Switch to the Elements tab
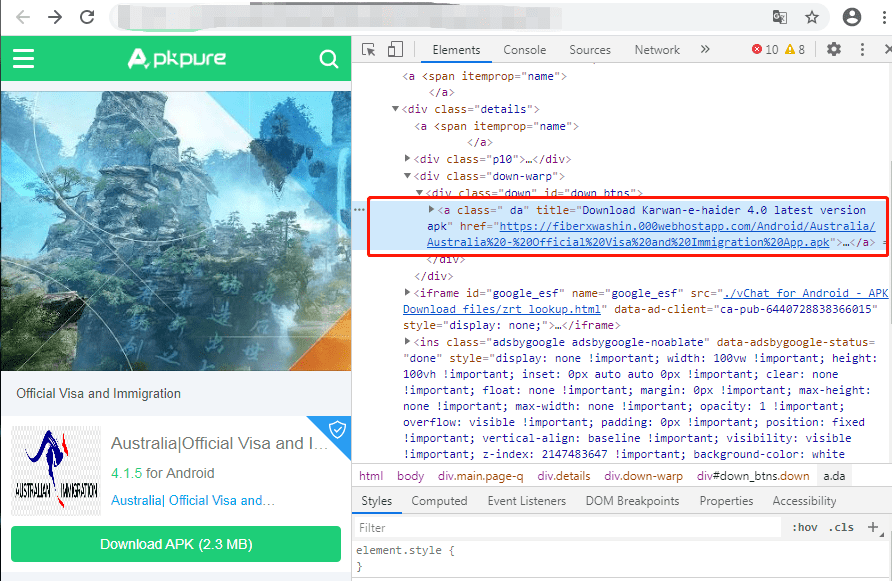Screen dimensions: 892x581 [x=456, y=50]
